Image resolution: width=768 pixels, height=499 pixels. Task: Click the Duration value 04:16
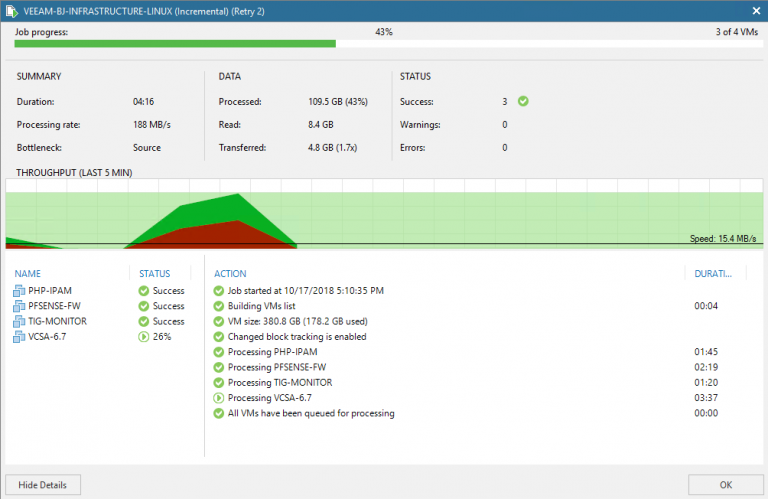(x=144, y=101)
